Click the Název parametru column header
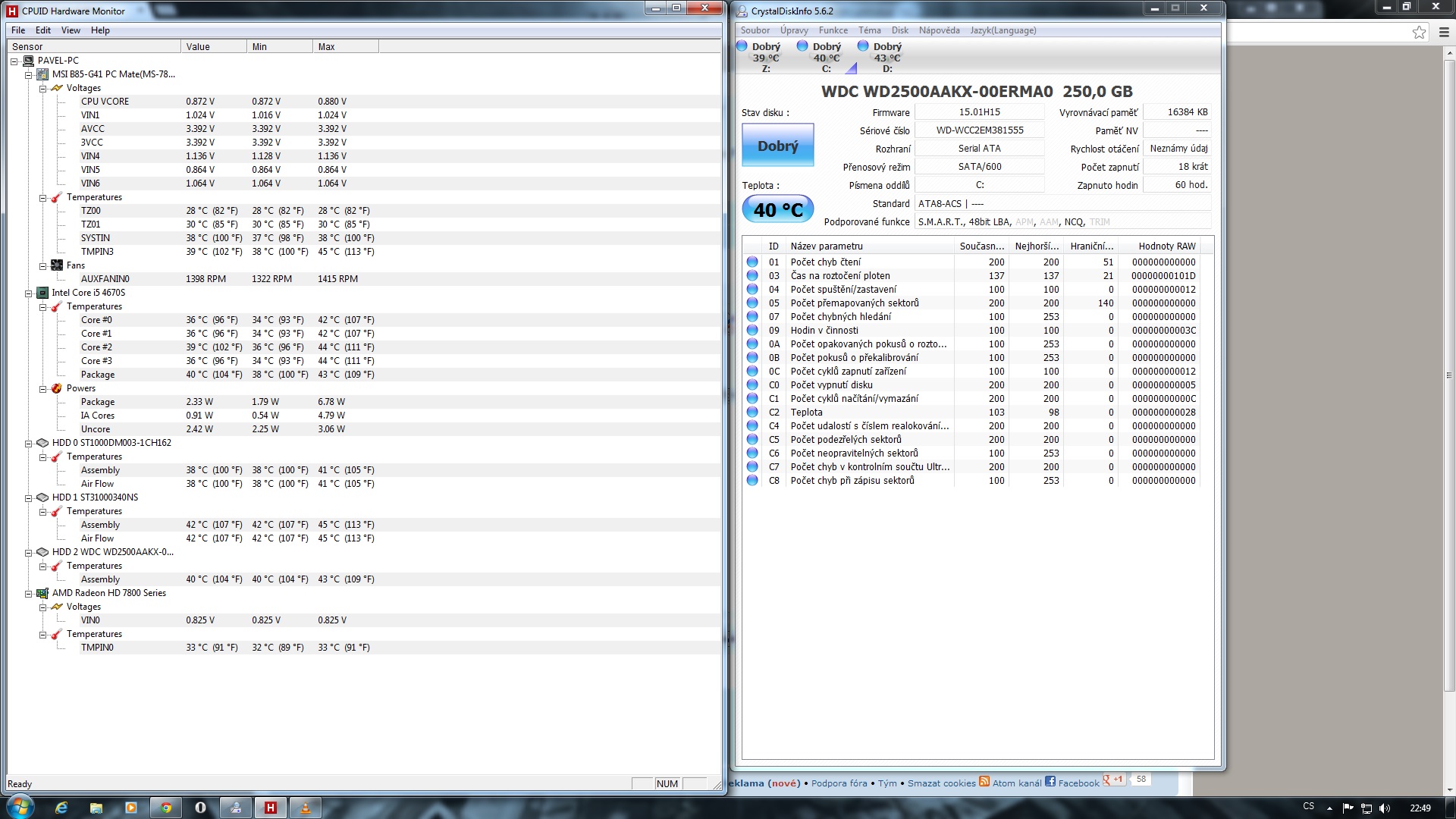Image resolution: width=1456 pixels, height=819 pixels. tap(870, 246)
